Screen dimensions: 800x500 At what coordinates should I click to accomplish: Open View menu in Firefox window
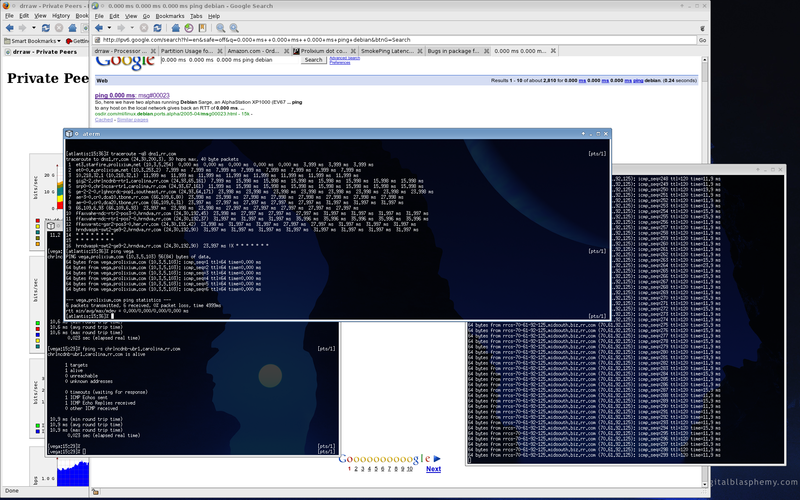pyautogui.click(x=40, y=16)
